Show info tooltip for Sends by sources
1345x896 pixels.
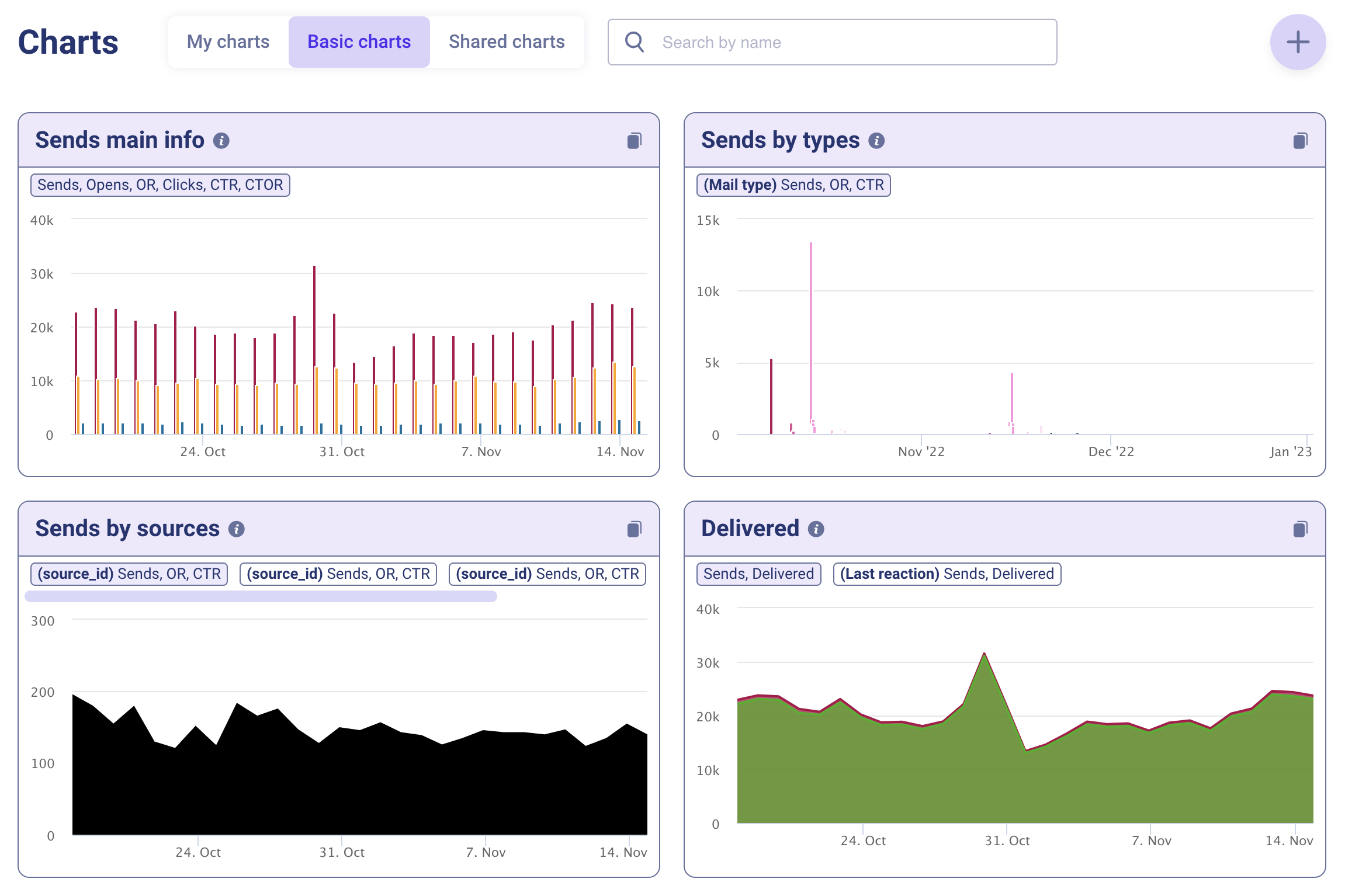click(236, 529)
